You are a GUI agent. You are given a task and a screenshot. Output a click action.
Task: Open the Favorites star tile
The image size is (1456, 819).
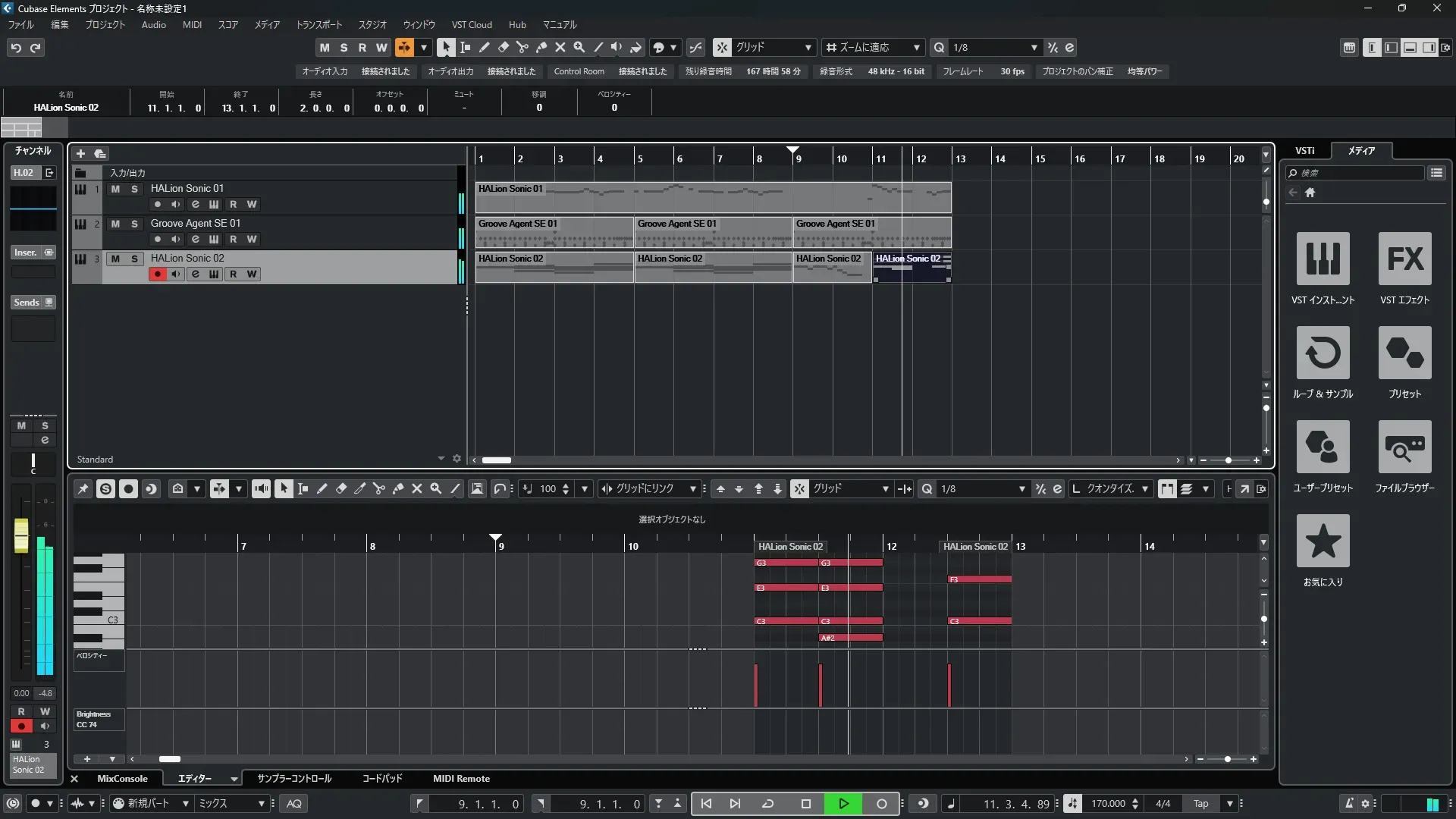pos(1323,541)
